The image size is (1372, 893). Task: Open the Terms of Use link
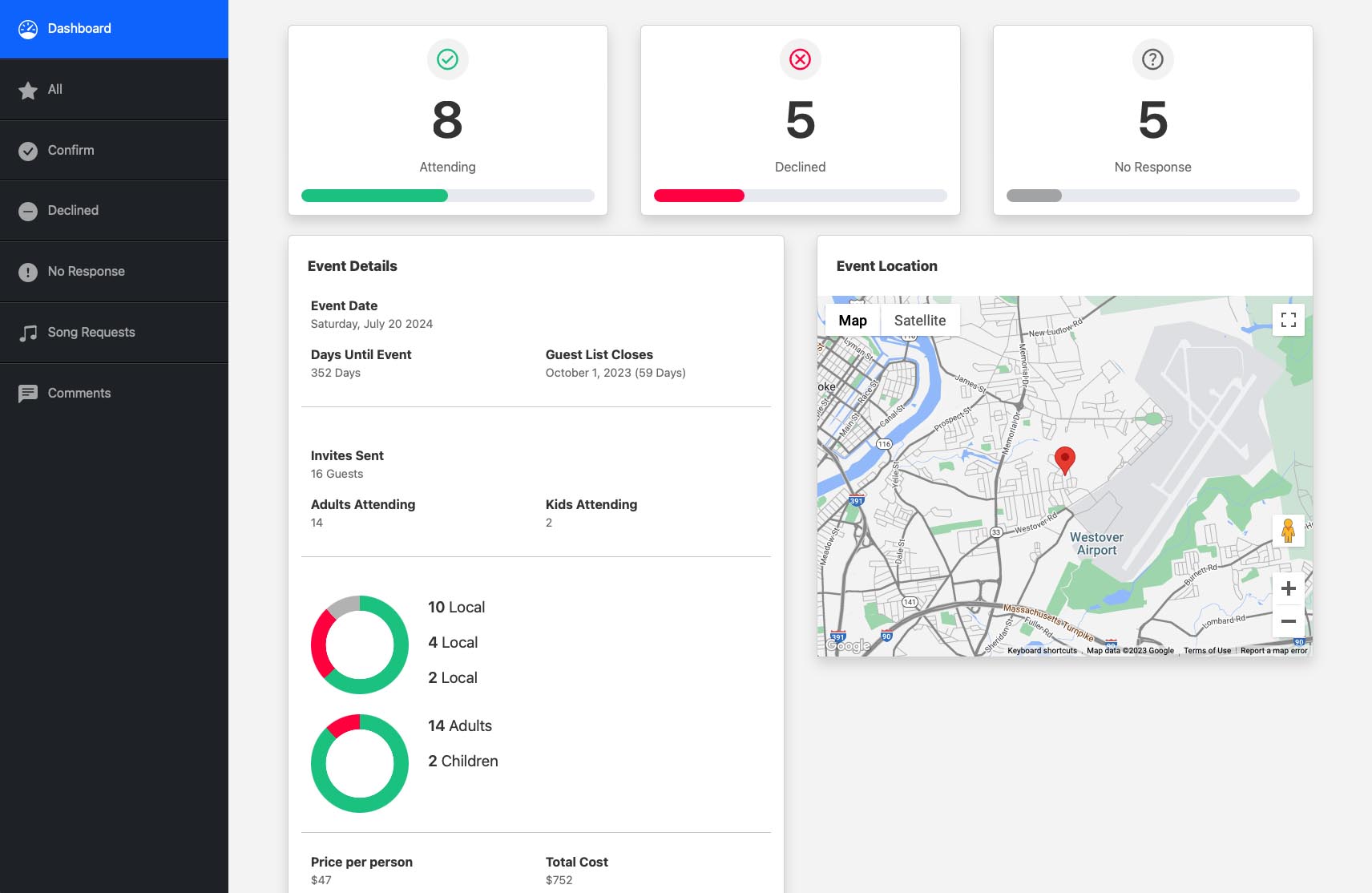tap(1207, 651)
